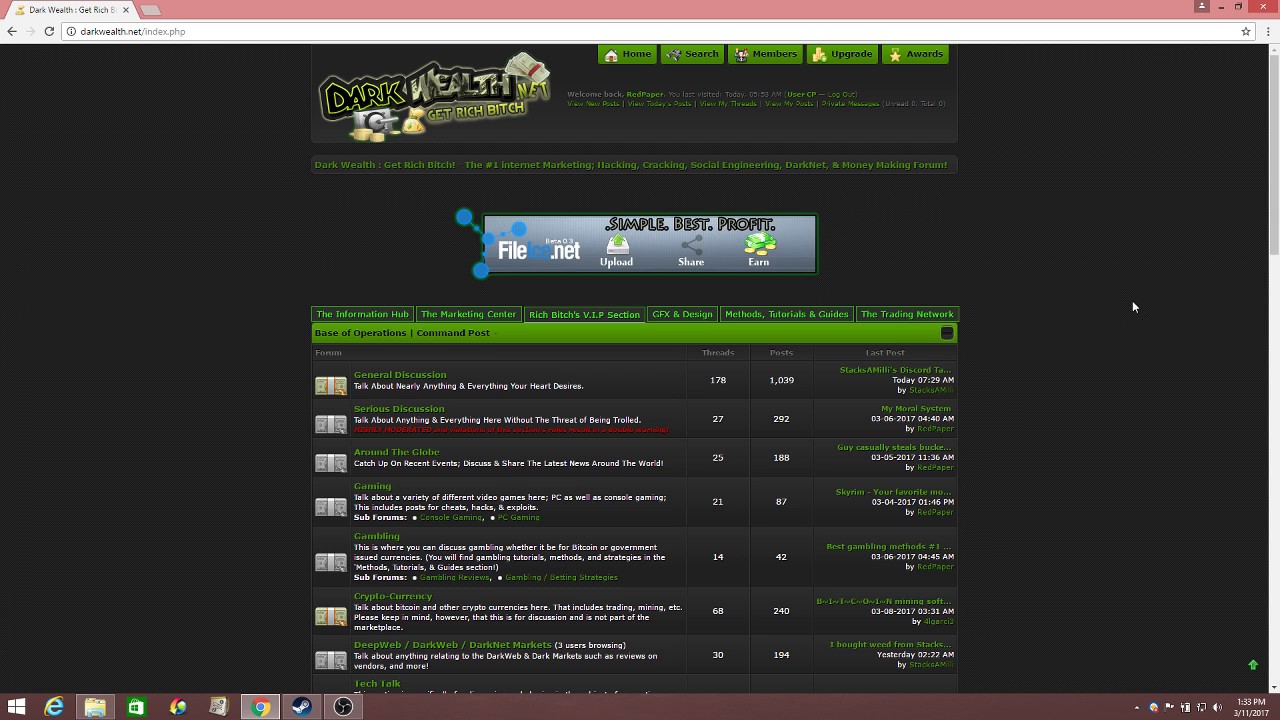Viewport: 1280px width, 720px height.
Task: Click the forum status icon beside Gaming
Action: (331, 507)
